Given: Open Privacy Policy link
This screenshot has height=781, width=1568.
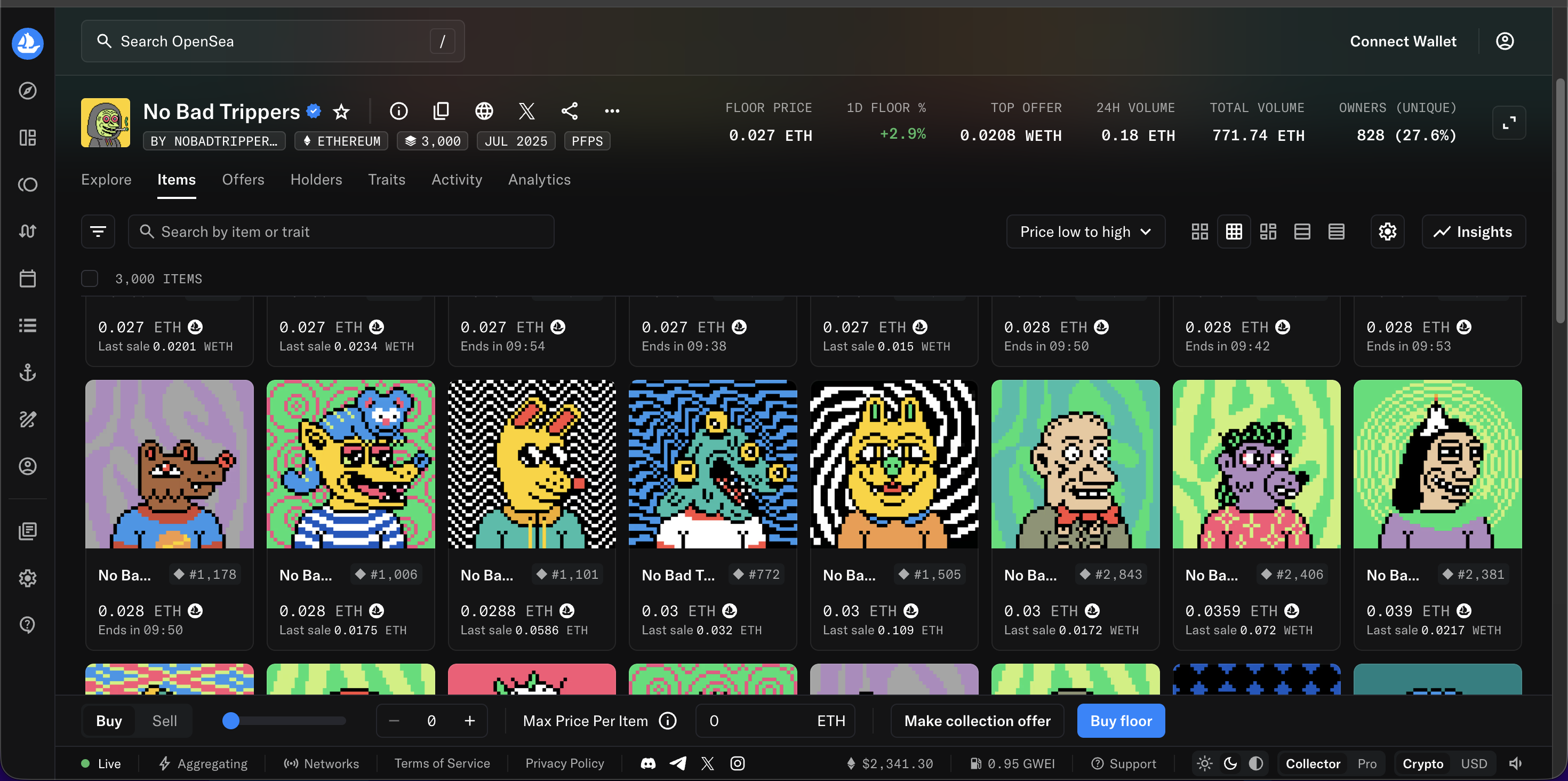Looking at the screenshot, I should pos(565,763).
